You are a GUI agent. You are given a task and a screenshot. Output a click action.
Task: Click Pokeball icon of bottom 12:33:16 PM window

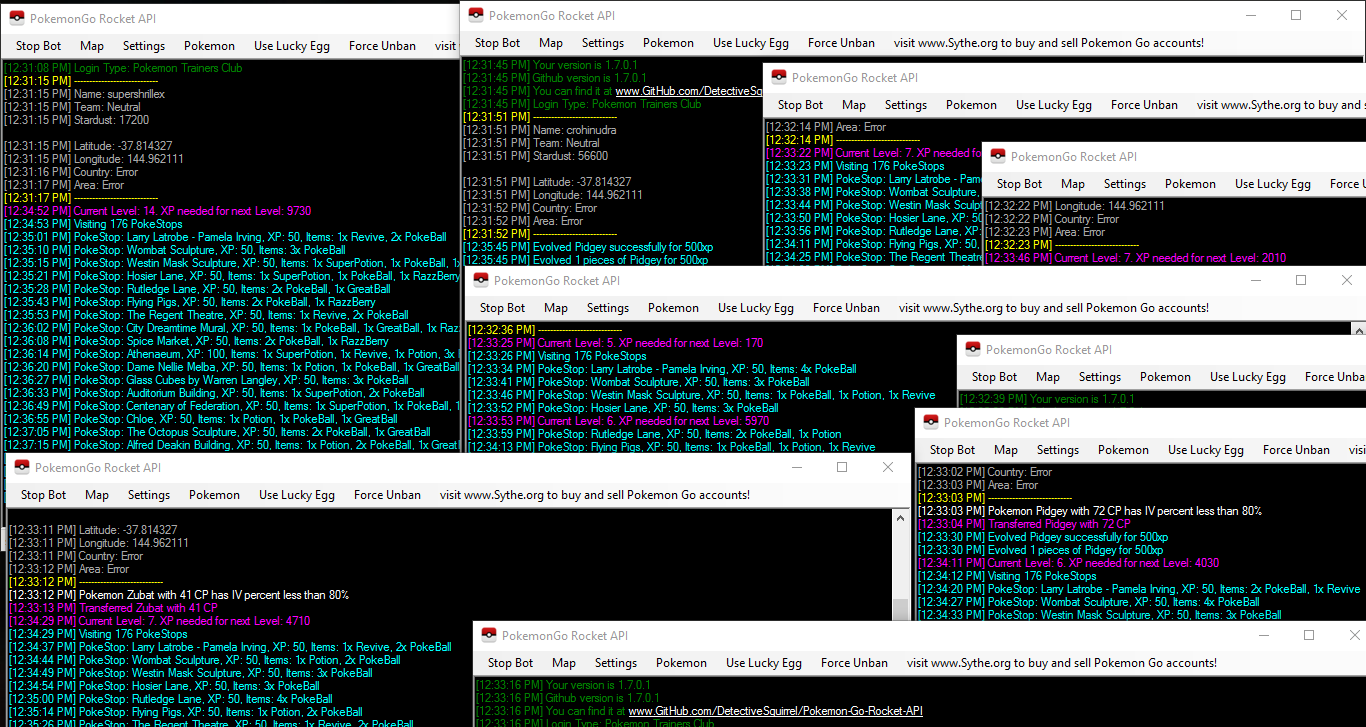click(x=489, y=635)
